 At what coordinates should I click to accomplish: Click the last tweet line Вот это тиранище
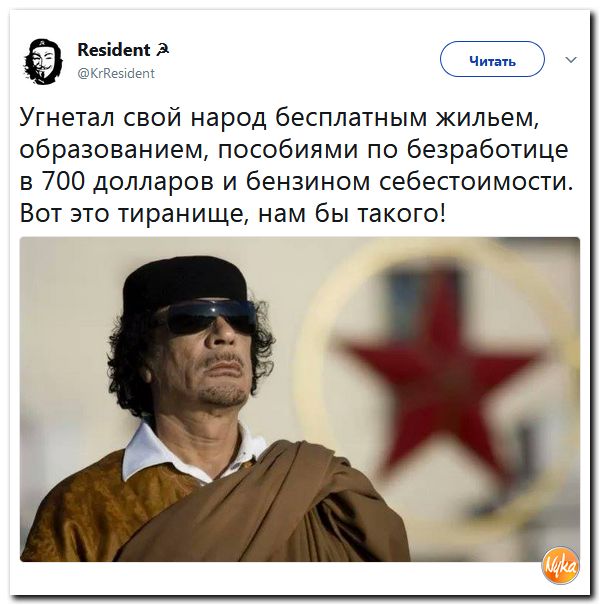[233, 214]
